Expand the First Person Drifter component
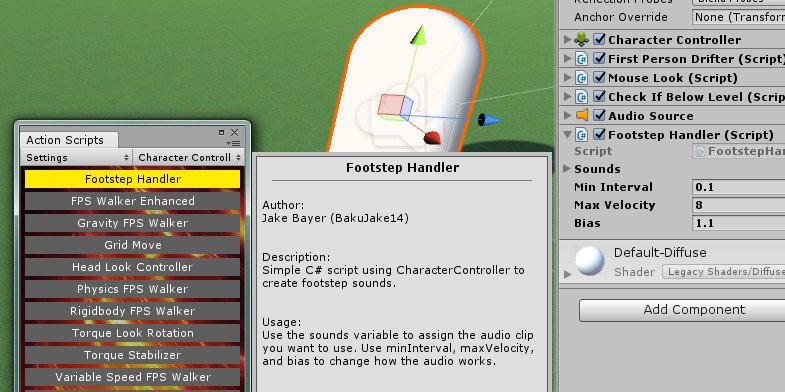Screen dimensions: 785x392 [567, 59]
